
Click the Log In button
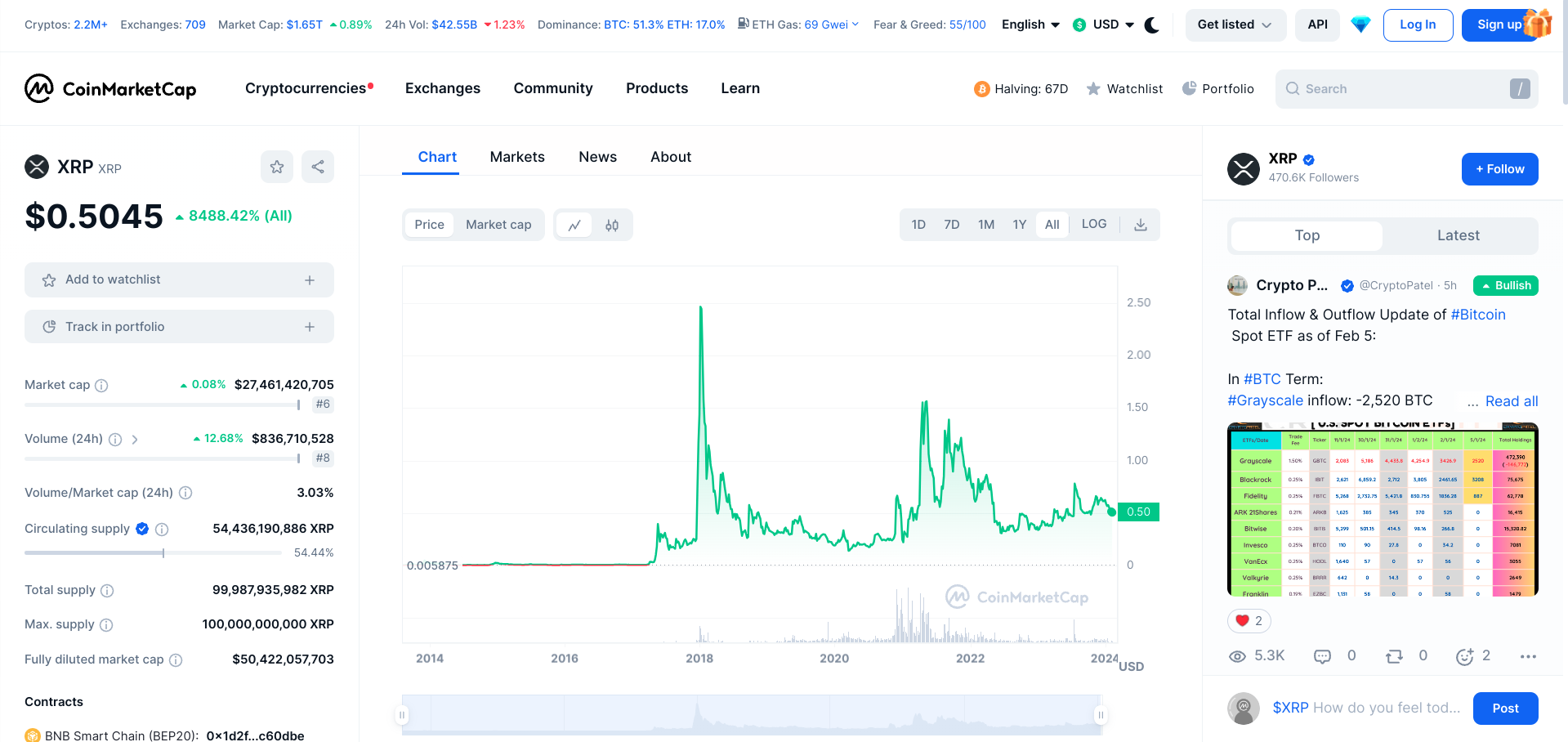(x=1418, y=25)
